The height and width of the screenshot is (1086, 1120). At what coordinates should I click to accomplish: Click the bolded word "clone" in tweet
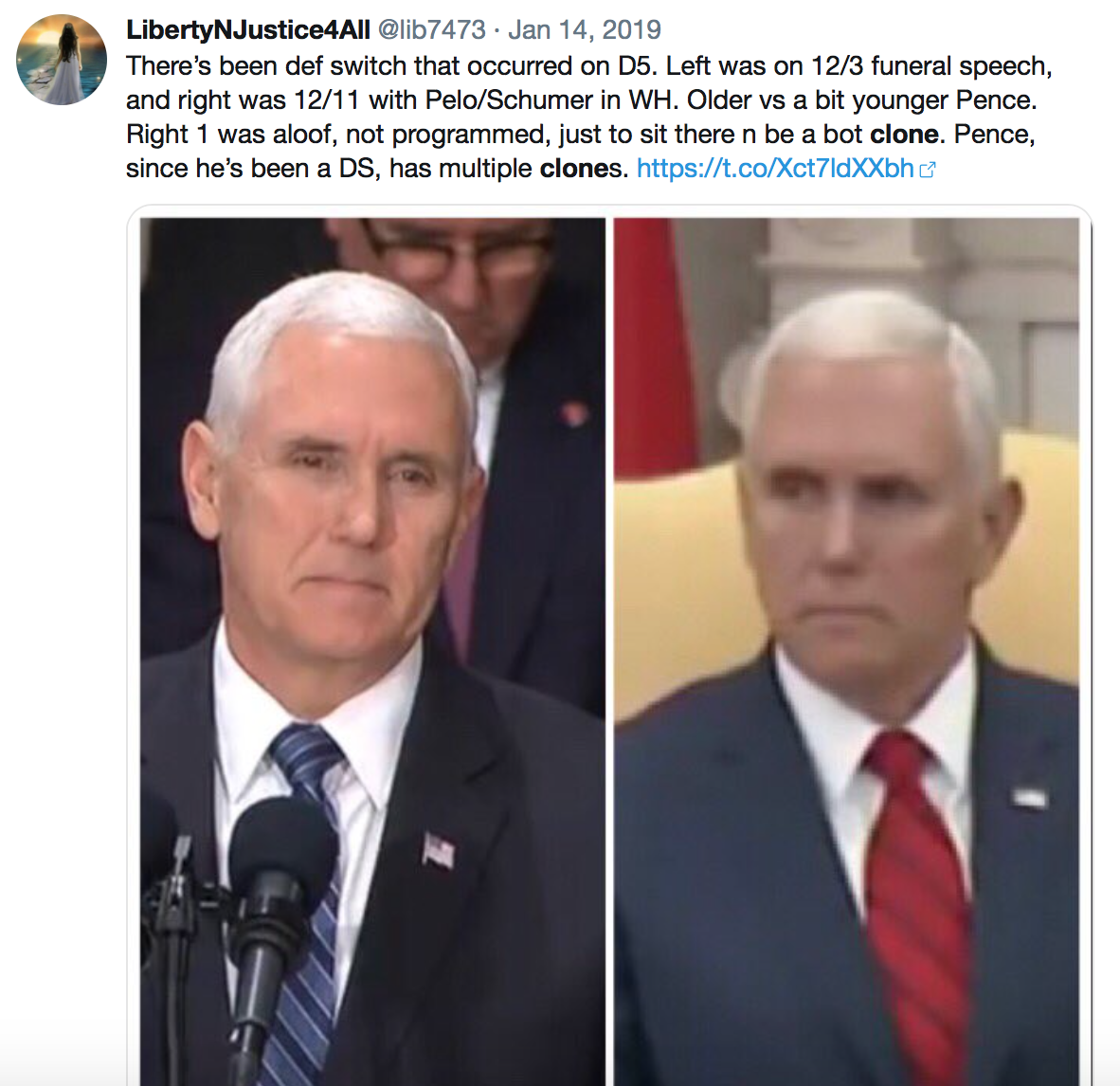pos(904,135)
